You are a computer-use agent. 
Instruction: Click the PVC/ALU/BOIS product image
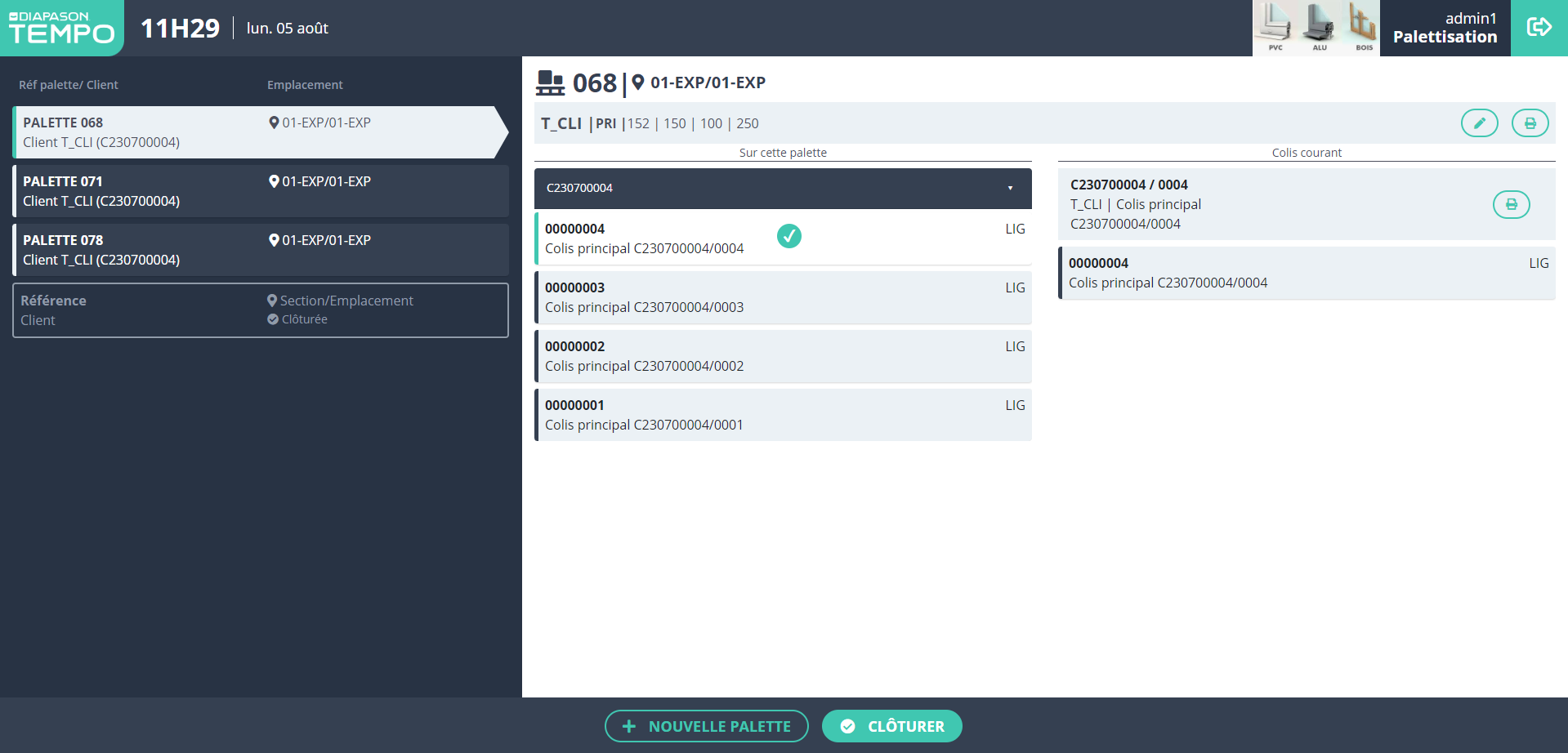1316,28
